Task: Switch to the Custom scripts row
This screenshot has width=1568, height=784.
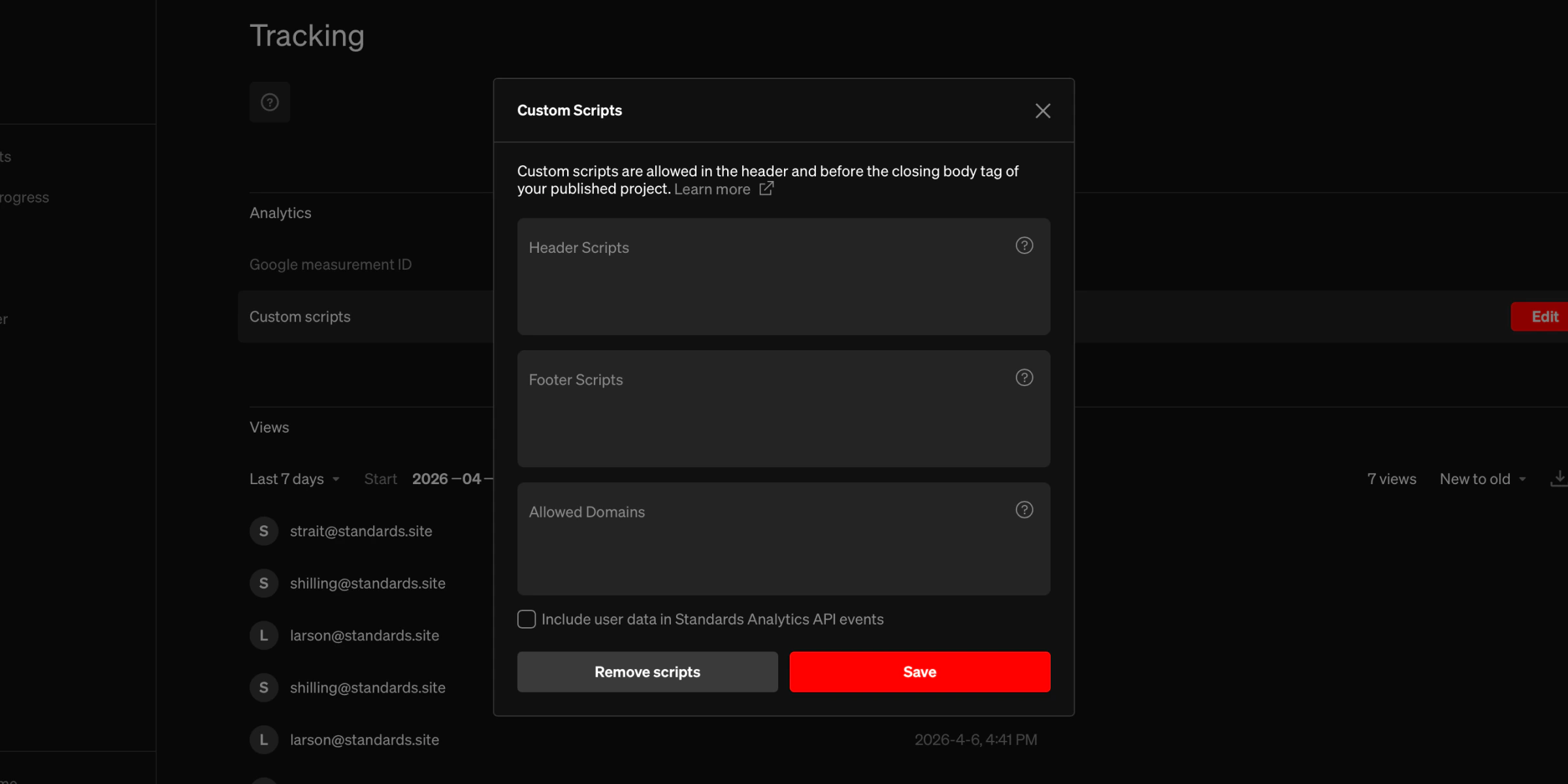Action: [x=300, y=316]
